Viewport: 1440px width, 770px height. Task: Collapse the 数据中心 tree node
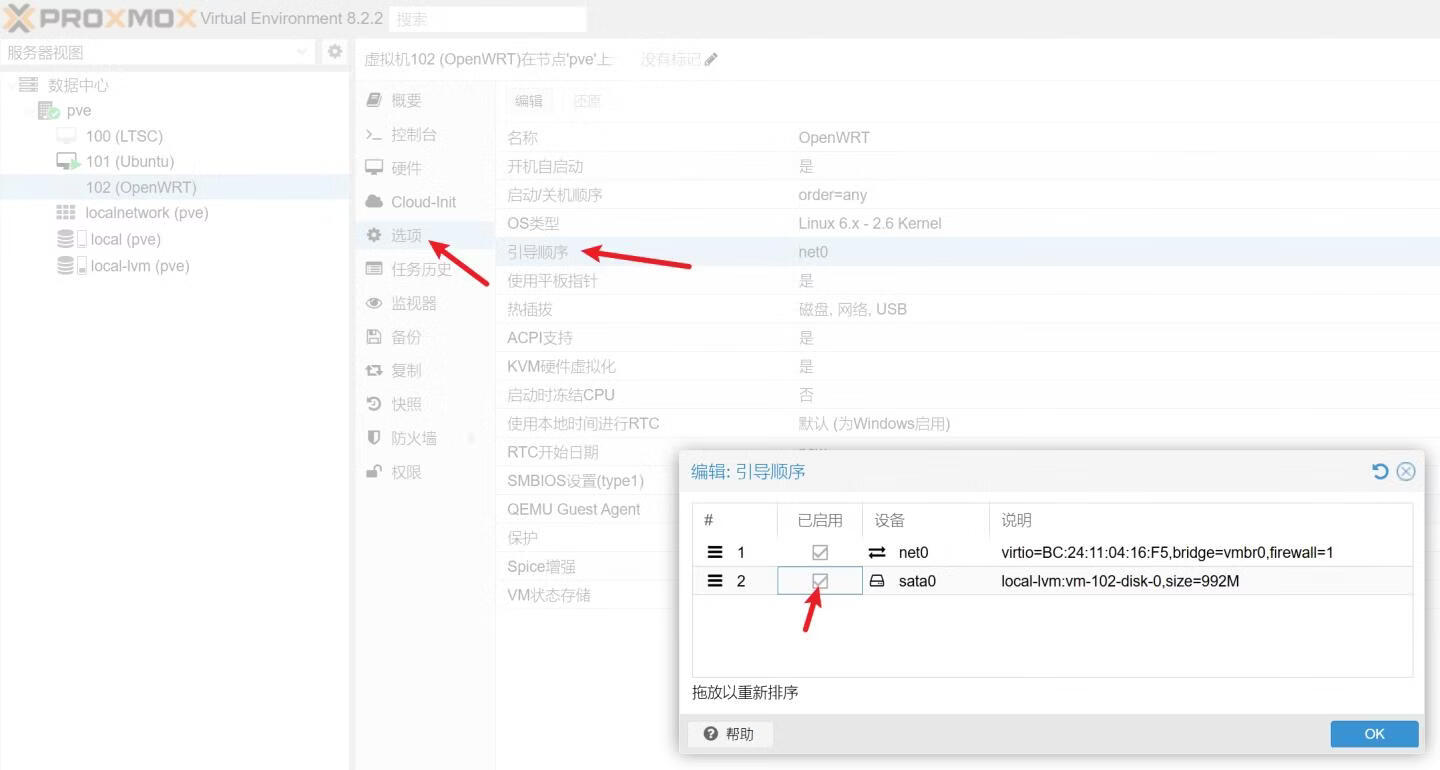(x=10, y=86)
